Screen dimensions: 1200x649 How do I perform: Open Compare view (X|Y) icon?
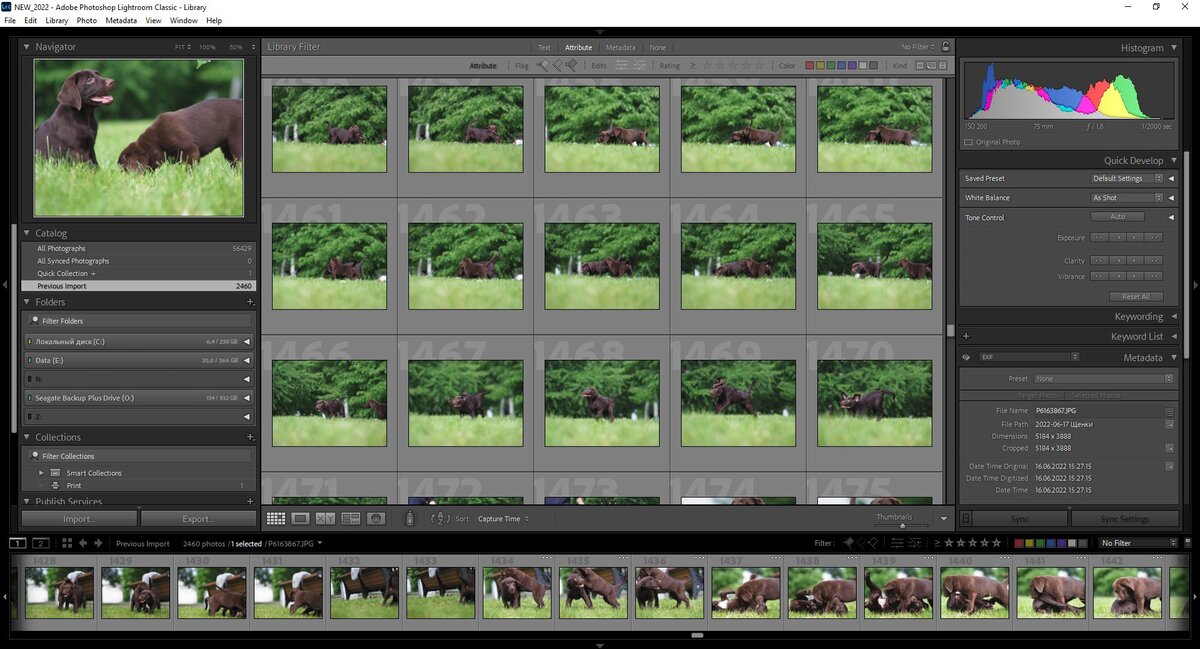pyautogui.click(x=325, y=518)
